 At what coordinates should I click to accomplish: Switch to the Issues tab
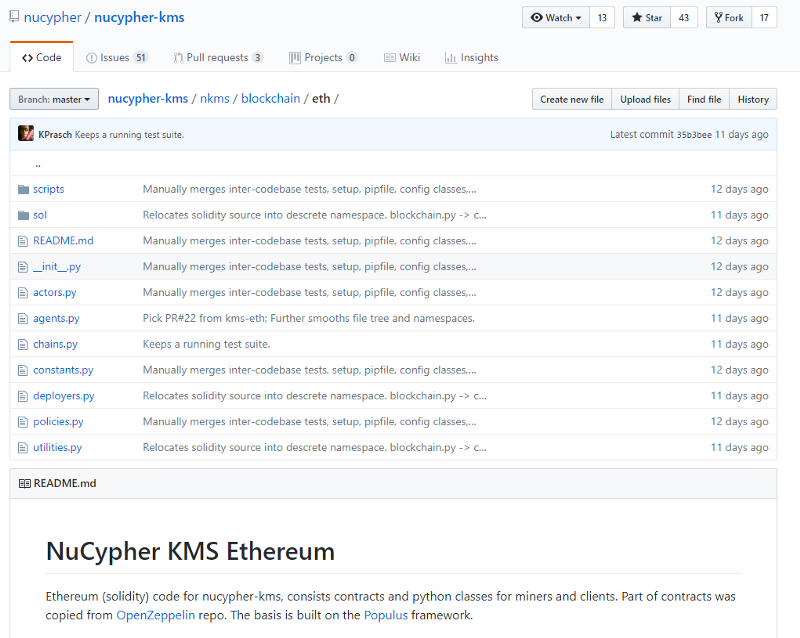pyautogui.click(x=117, y=58)
